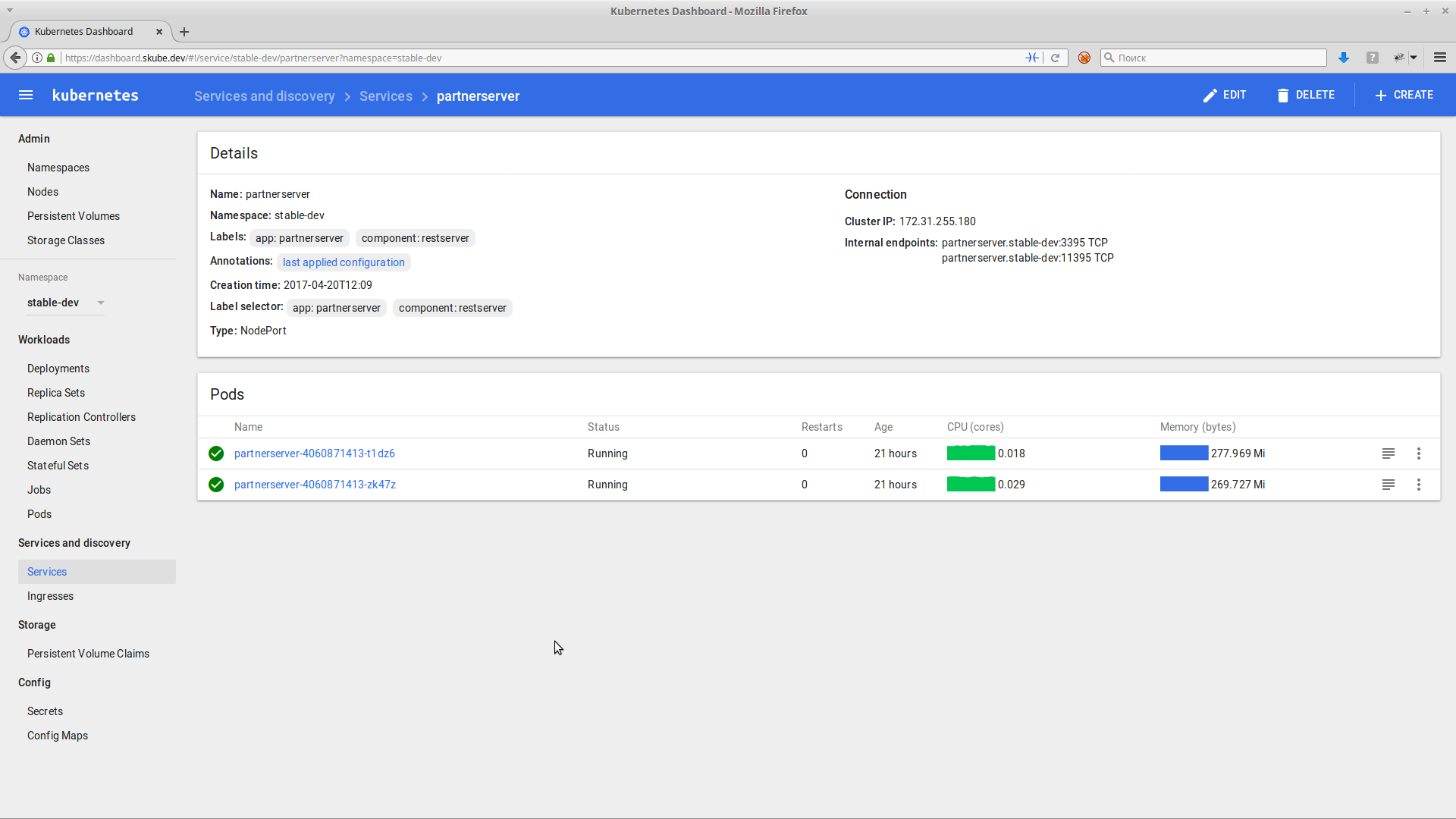View logs icon for pod t1dz6

(x=1388, y=453)
